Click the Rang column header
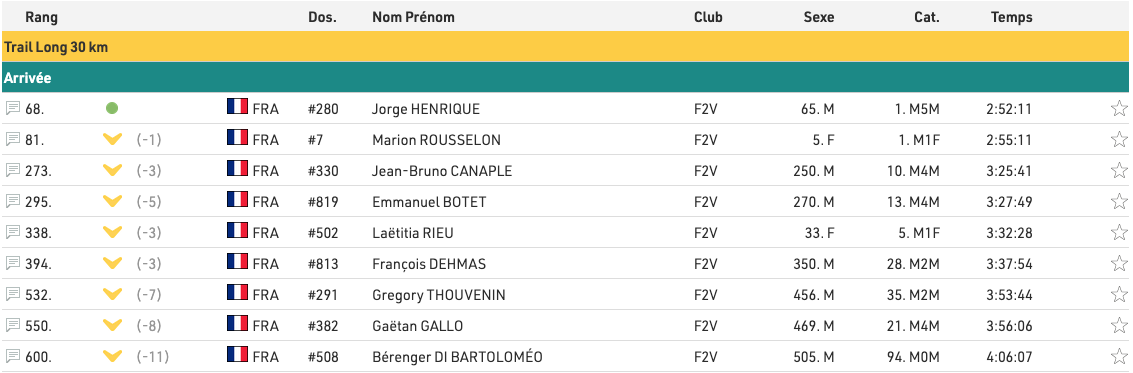 (x=42, y=17)
